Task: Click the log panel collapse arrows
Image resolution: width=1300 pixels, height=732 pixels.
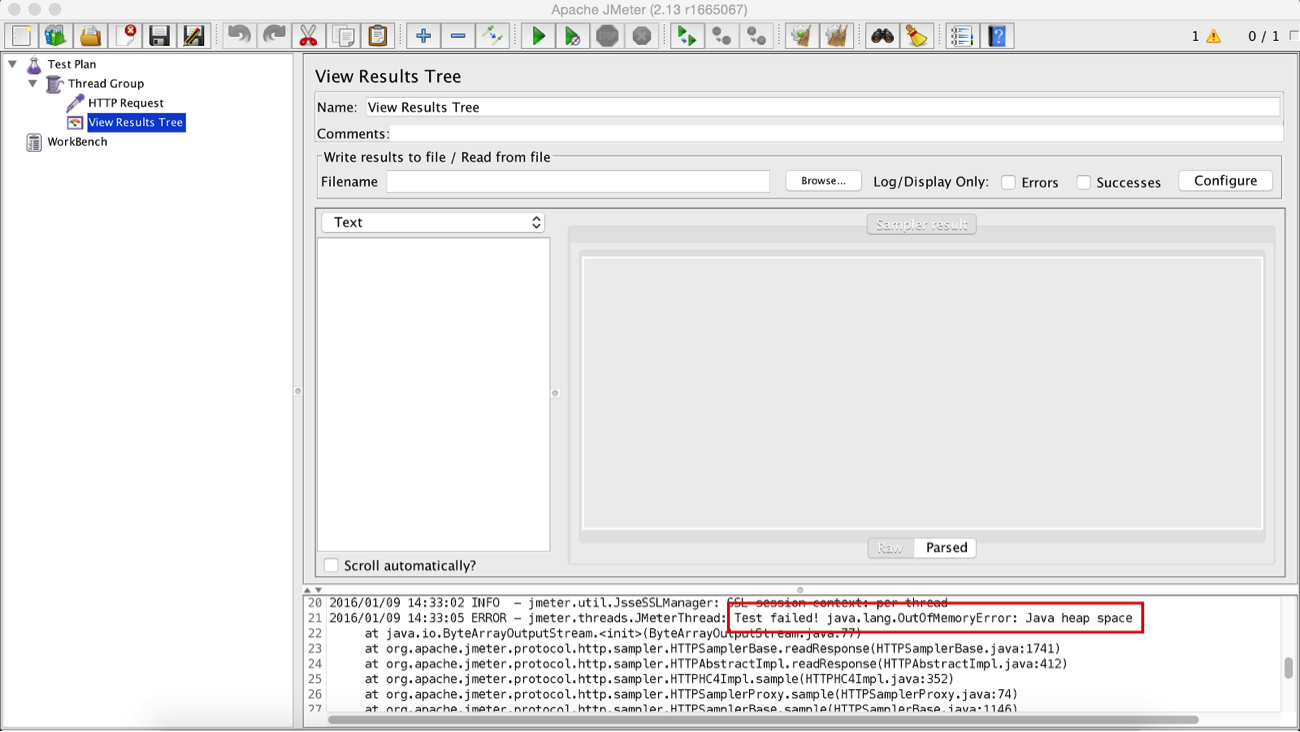Action: coord(313,590)
